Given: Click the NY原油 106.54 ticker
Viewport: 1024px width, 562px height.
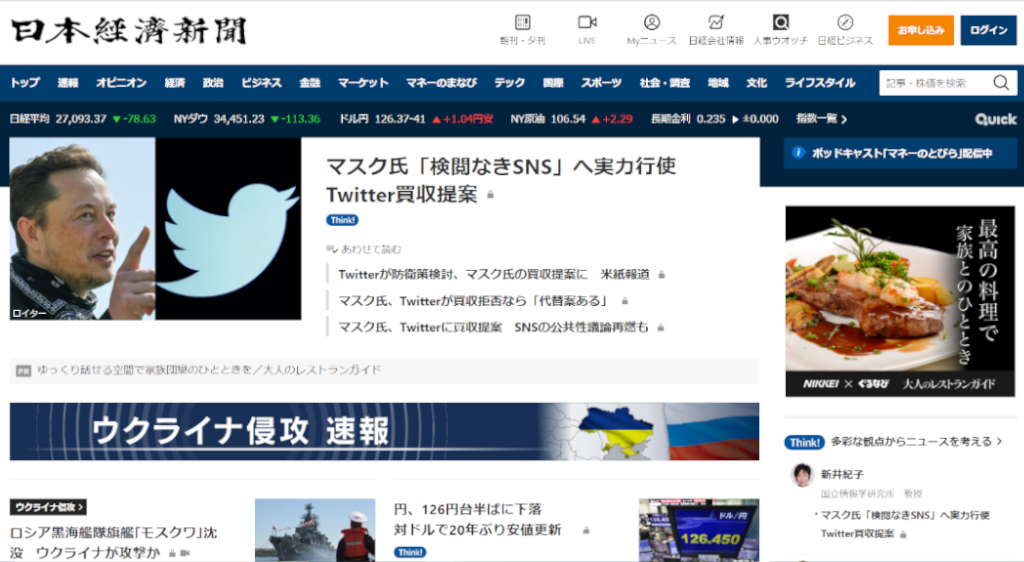Looking at the screenshot, I should [x=571, y=119].
